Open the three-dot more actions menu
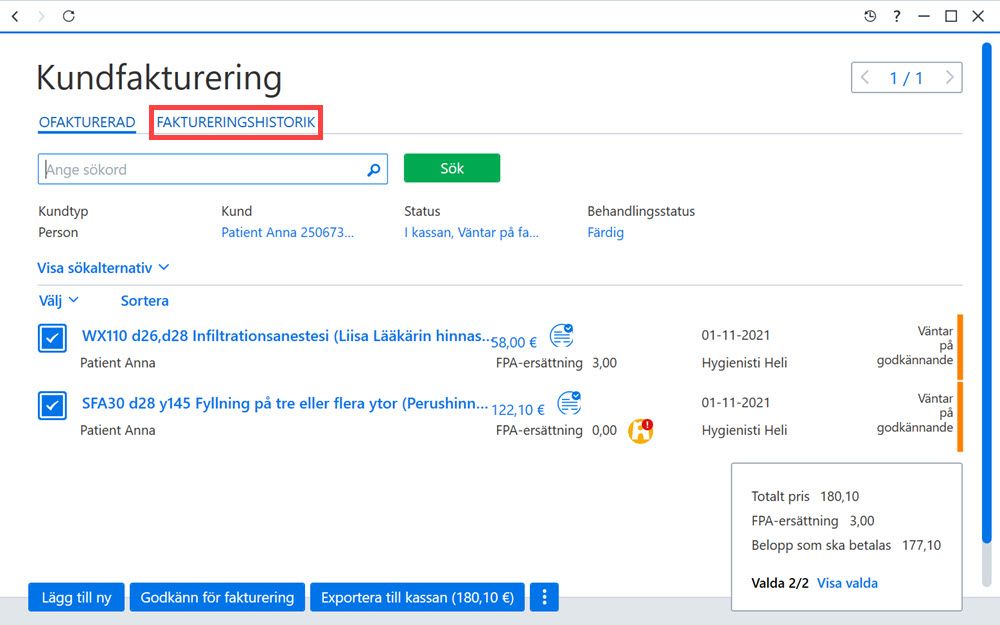1000x625 pixels. (544, 597)
